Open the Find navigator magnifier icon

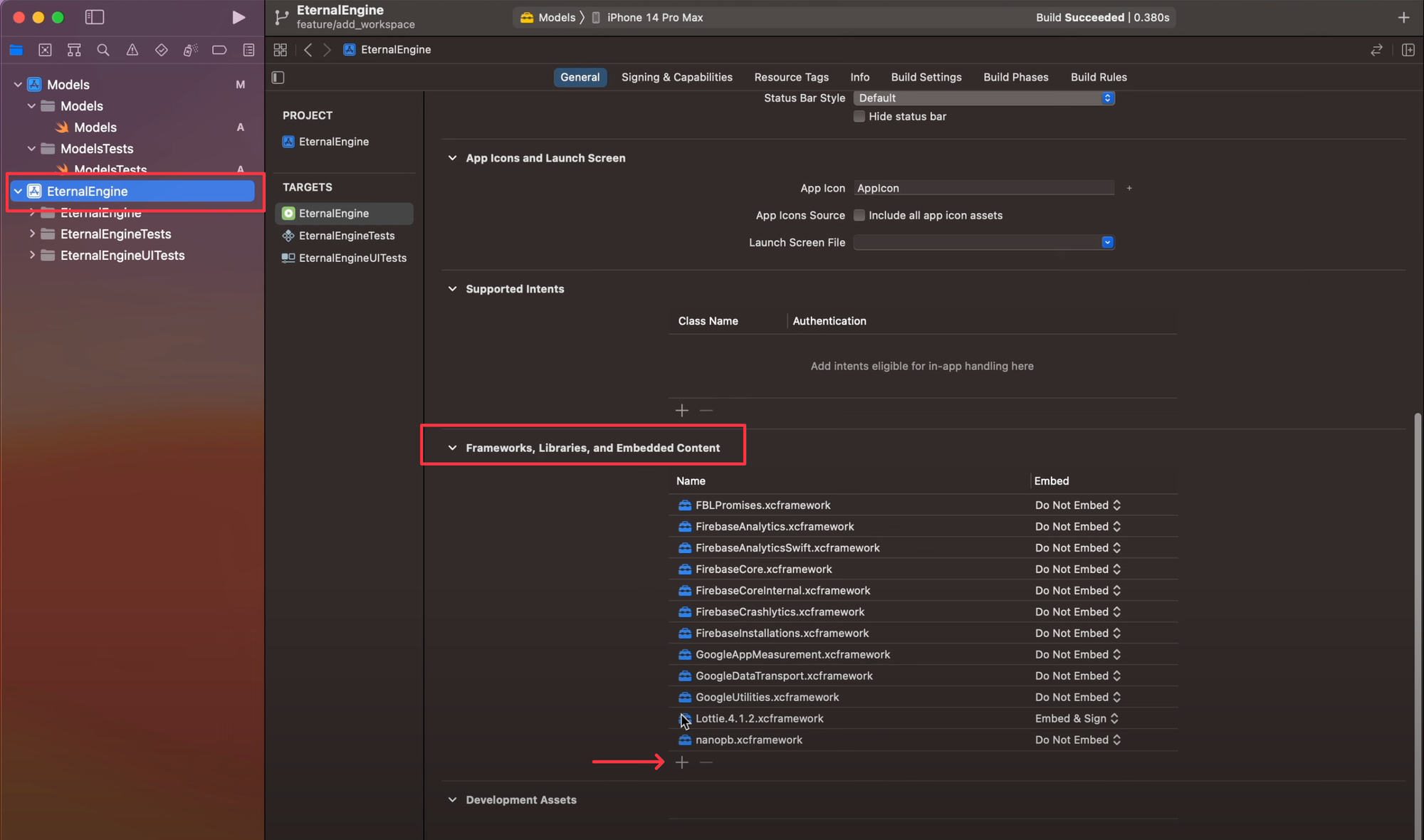(x=103, y=50)
